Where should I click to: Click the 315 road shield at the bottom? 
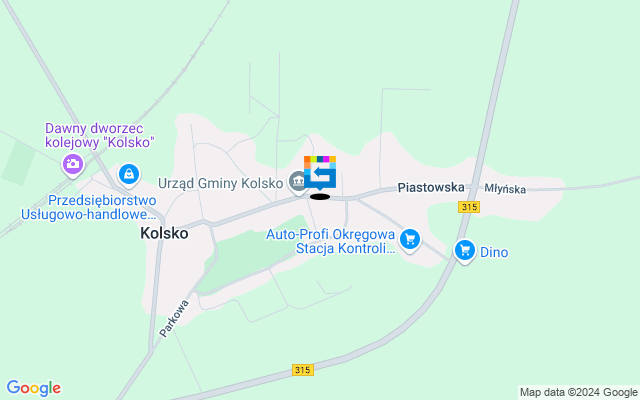click(x=303, y=370)
